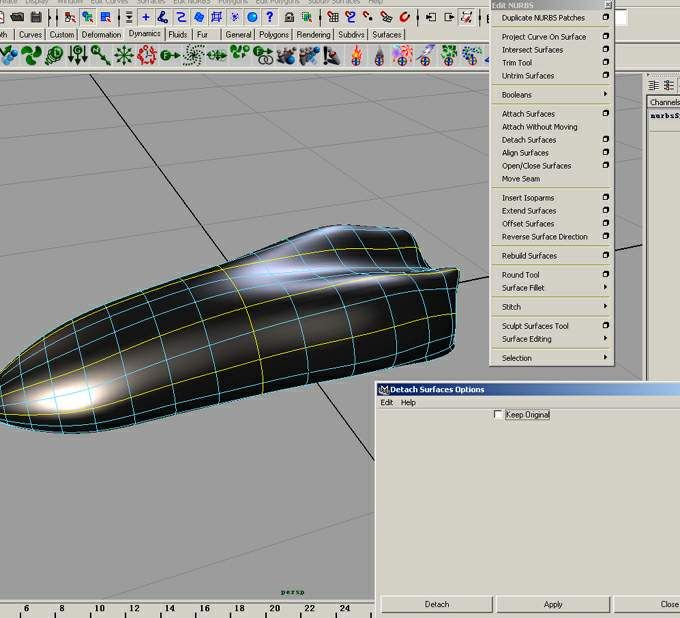Image resolution: width=680 pixels, height=618 pixels.
Task: Open option box for Attach Surfaces
Action: click(x=606, y=113)
